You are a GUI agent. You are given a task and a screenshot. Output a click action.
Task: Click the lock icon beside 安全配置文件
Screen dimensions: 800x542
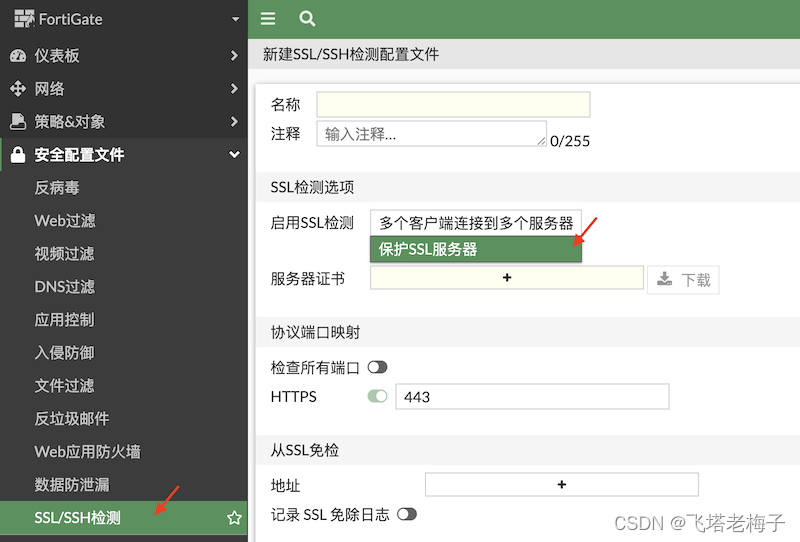pos(18,155)
